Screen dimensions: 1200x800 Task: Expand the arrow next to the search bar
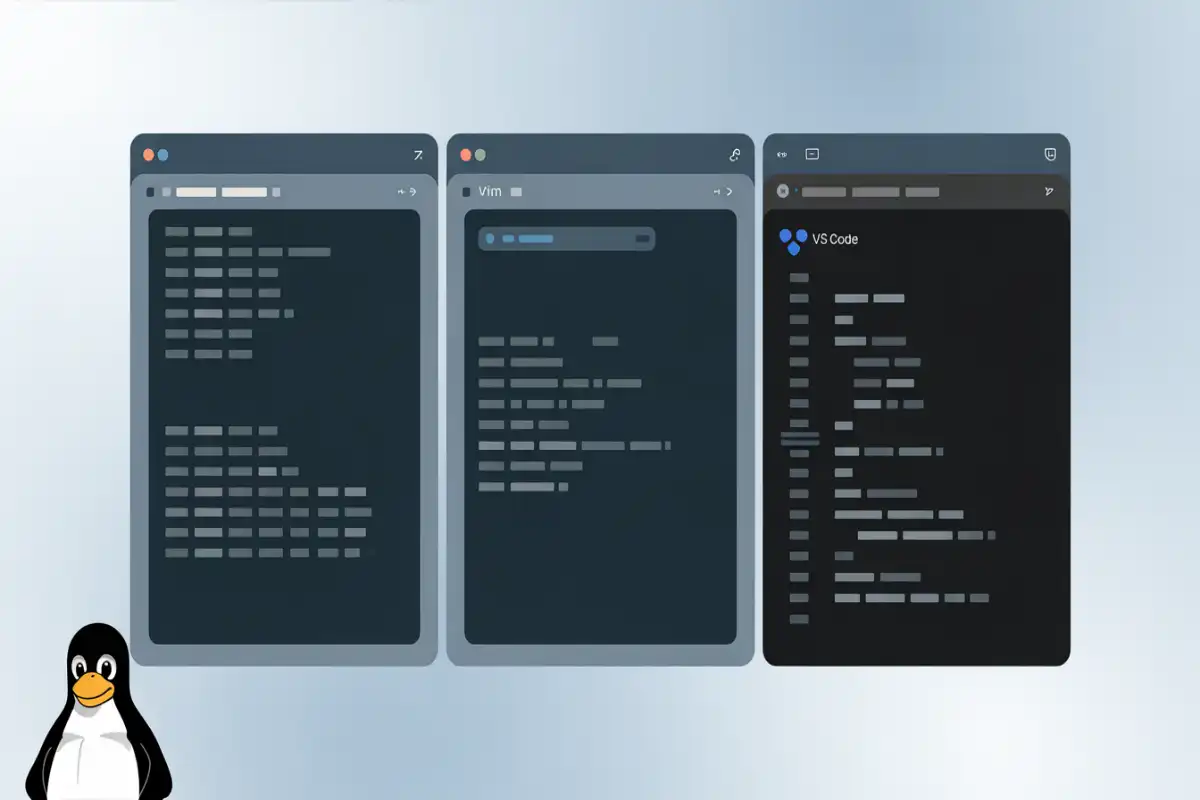(x=794, y=190)
